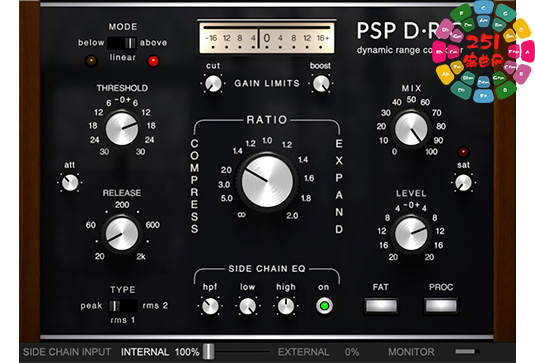Image resolution: width=535 pixels, height=363 pixels.
Task: Click the side chain high knob
Action: point(286,306)
